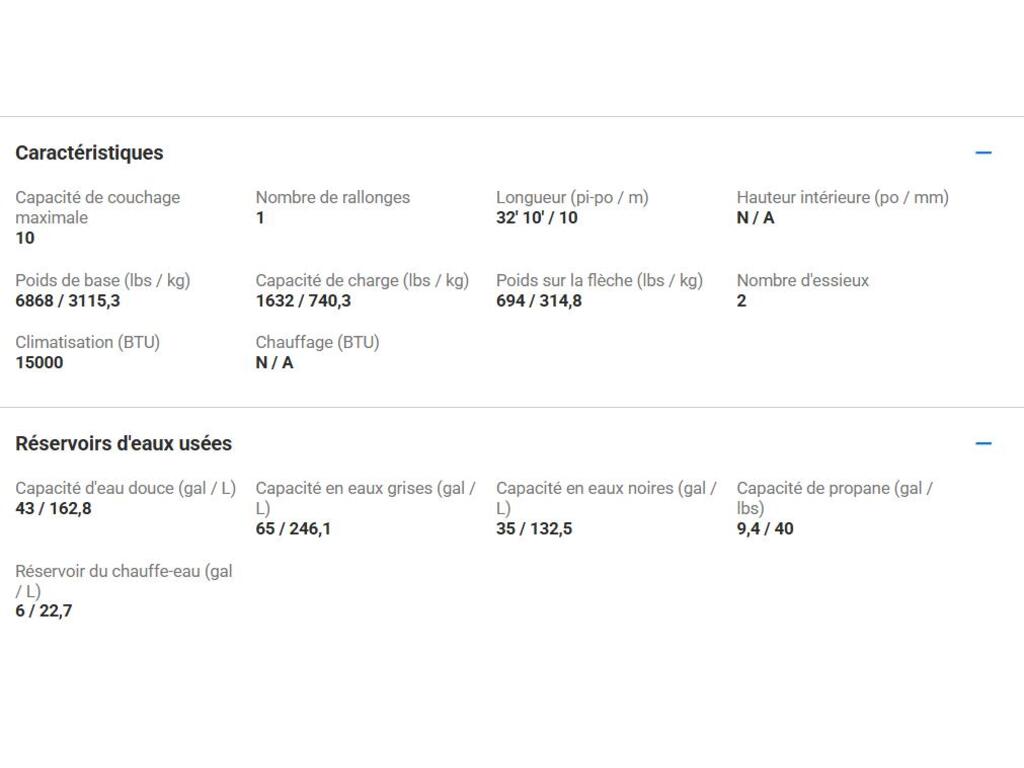The image size is (1024, 768).
Task: Click the Poids de base value 6868 / 3115,3
Action: click(67, 301)
